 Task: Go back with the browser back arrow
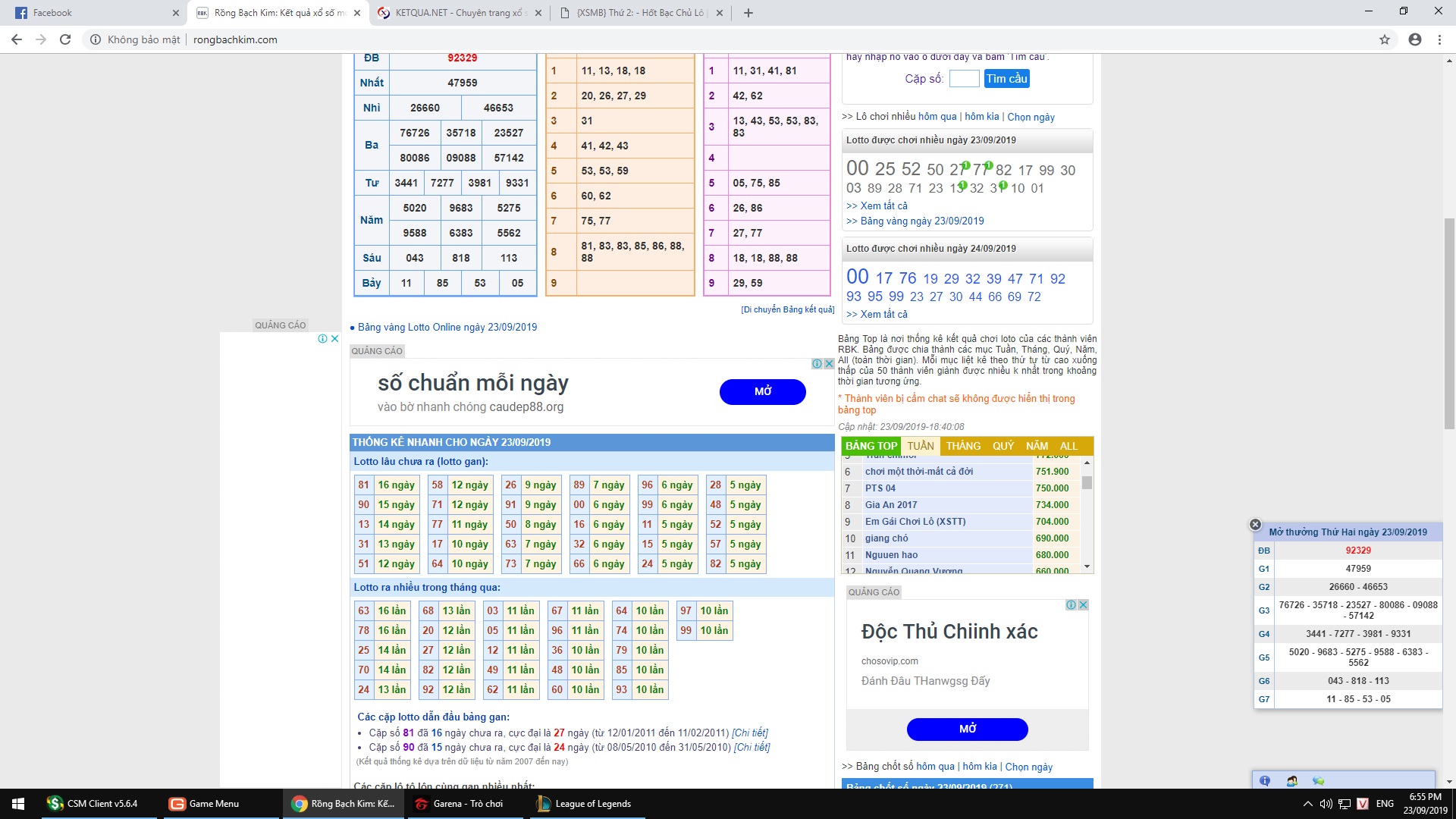tap(17, 39)
